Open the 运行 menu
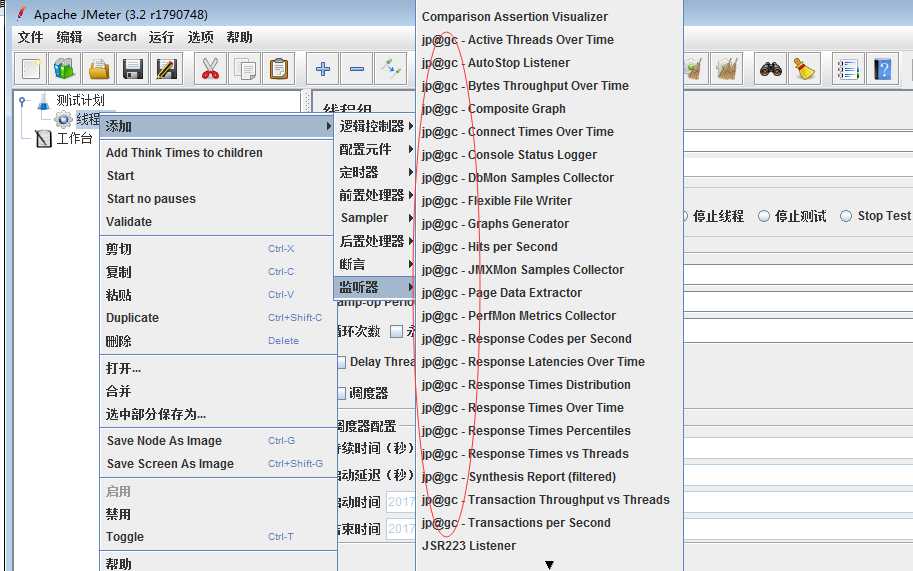The image size is (913, 571). pyautogui.click(x=161, y=37)
